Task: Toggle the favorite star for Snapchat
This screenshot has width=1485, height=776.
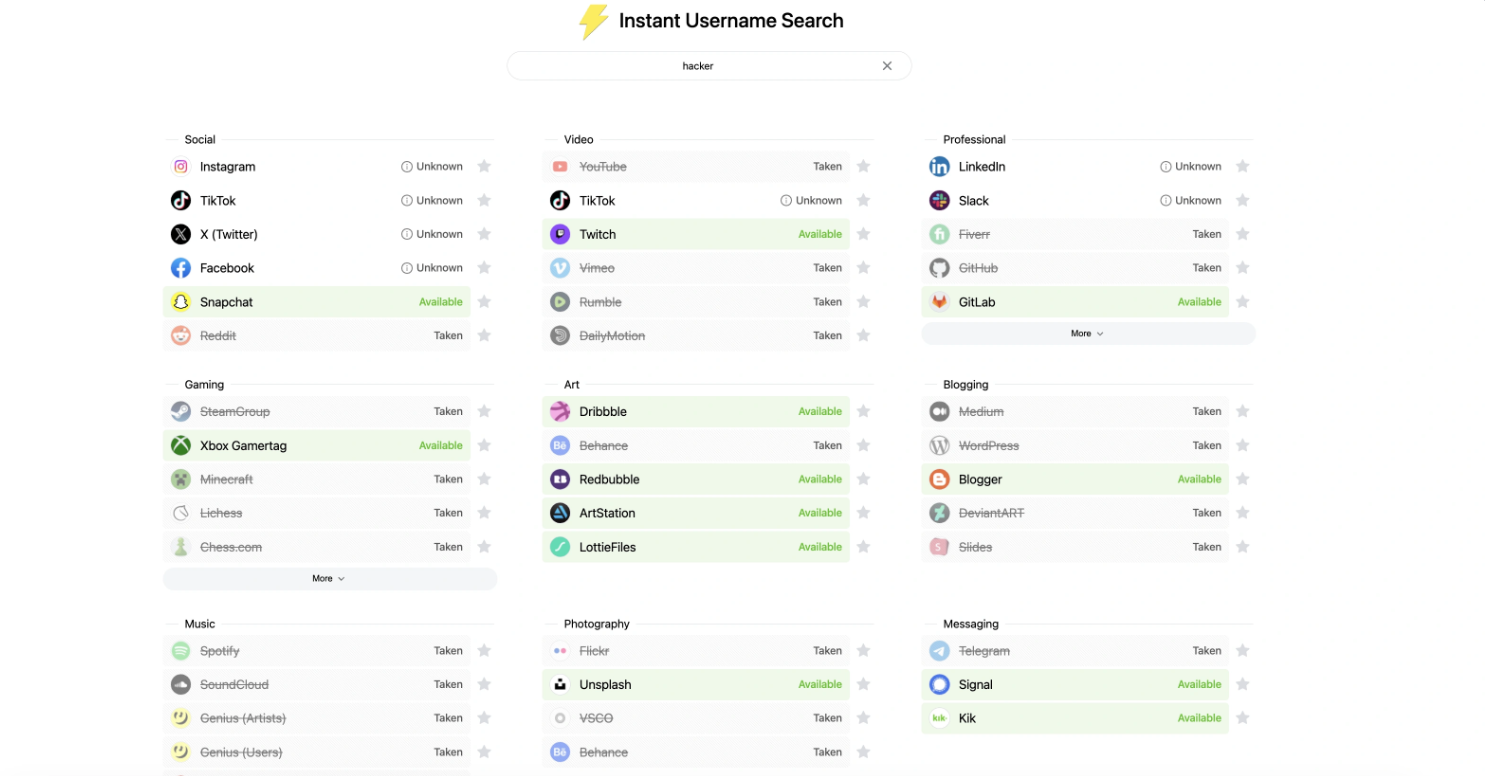Action: [484, 302]
